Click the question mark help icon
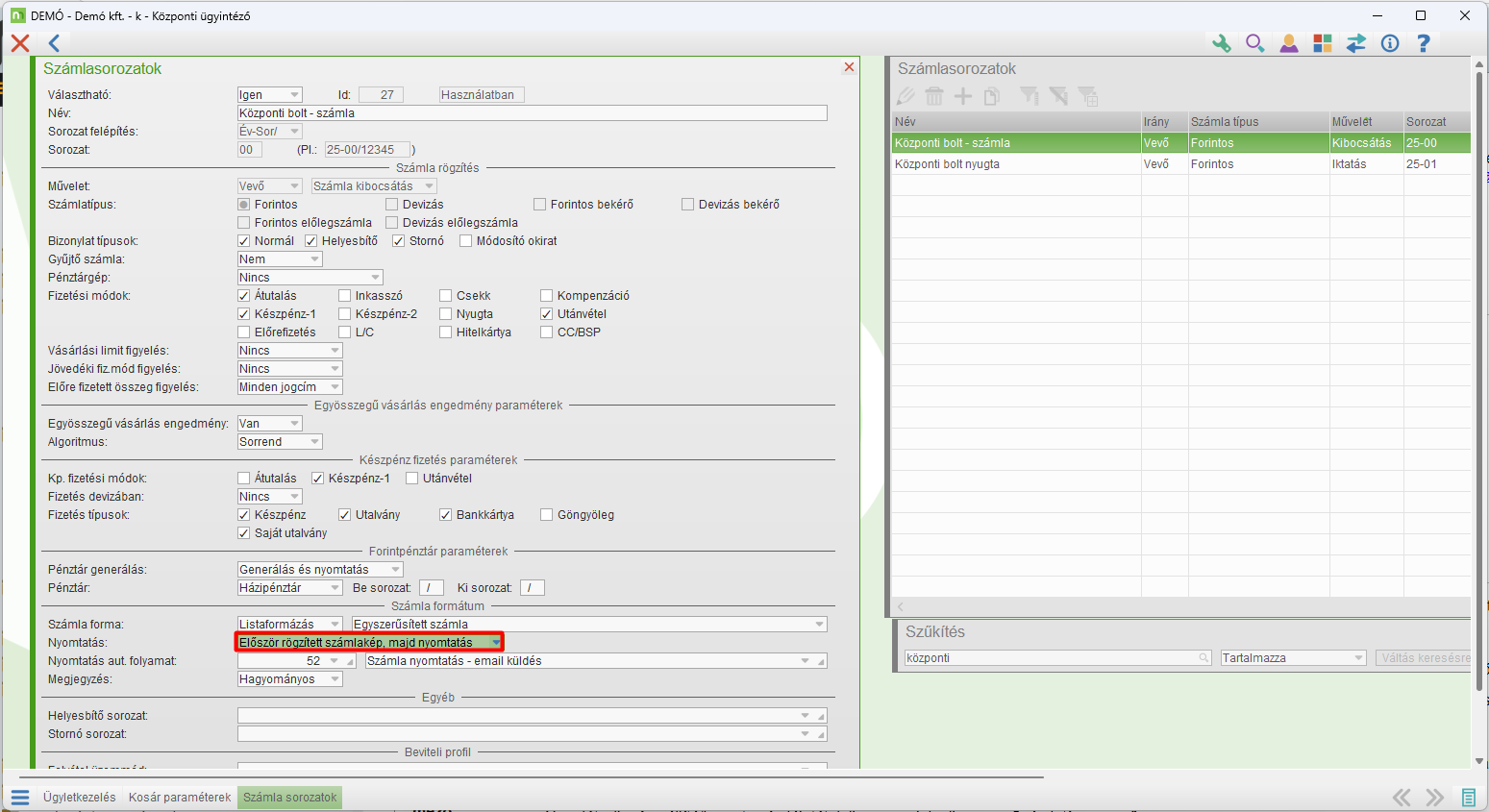The width and height of the screenshot is (1489, 812). [x=1424, y=43]
